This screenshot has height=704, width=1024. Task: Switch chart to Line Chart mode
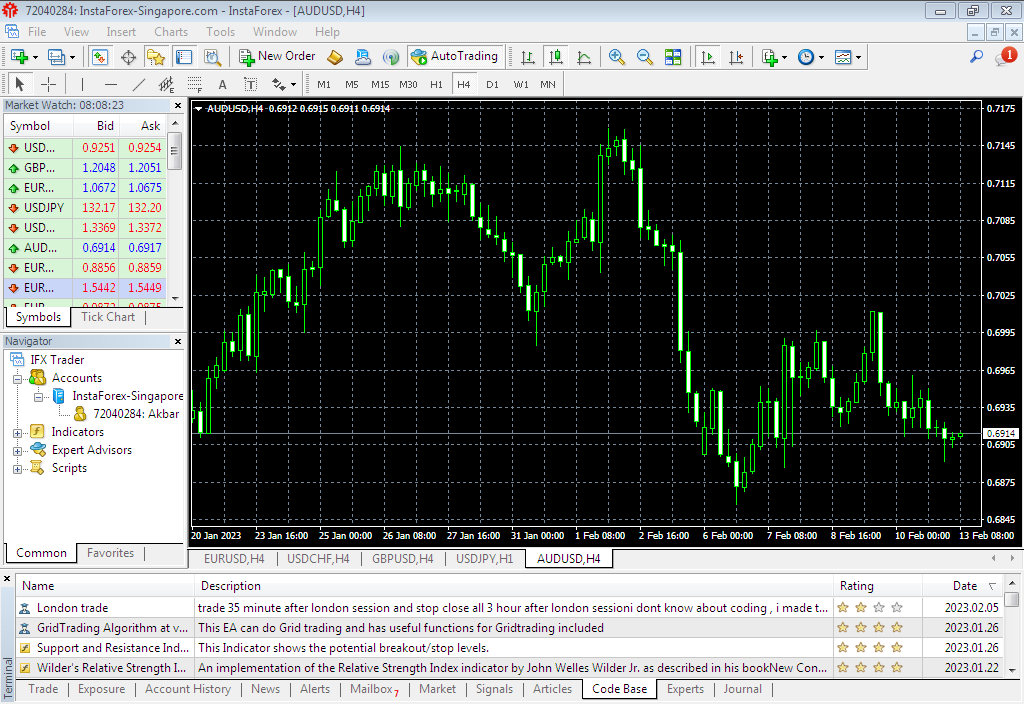click(x=584, y=57)
